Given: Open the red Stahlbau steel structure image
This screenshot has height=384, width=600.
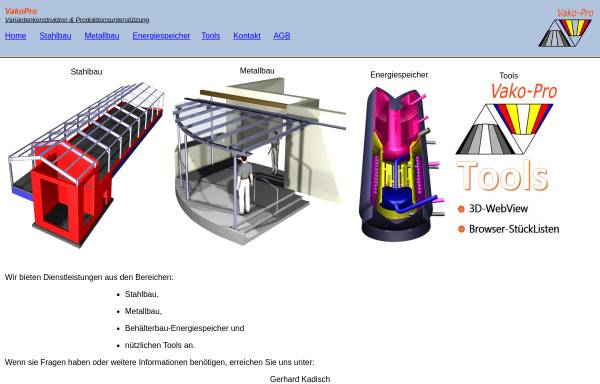Looking at the screenshot, I should [87, 164].
